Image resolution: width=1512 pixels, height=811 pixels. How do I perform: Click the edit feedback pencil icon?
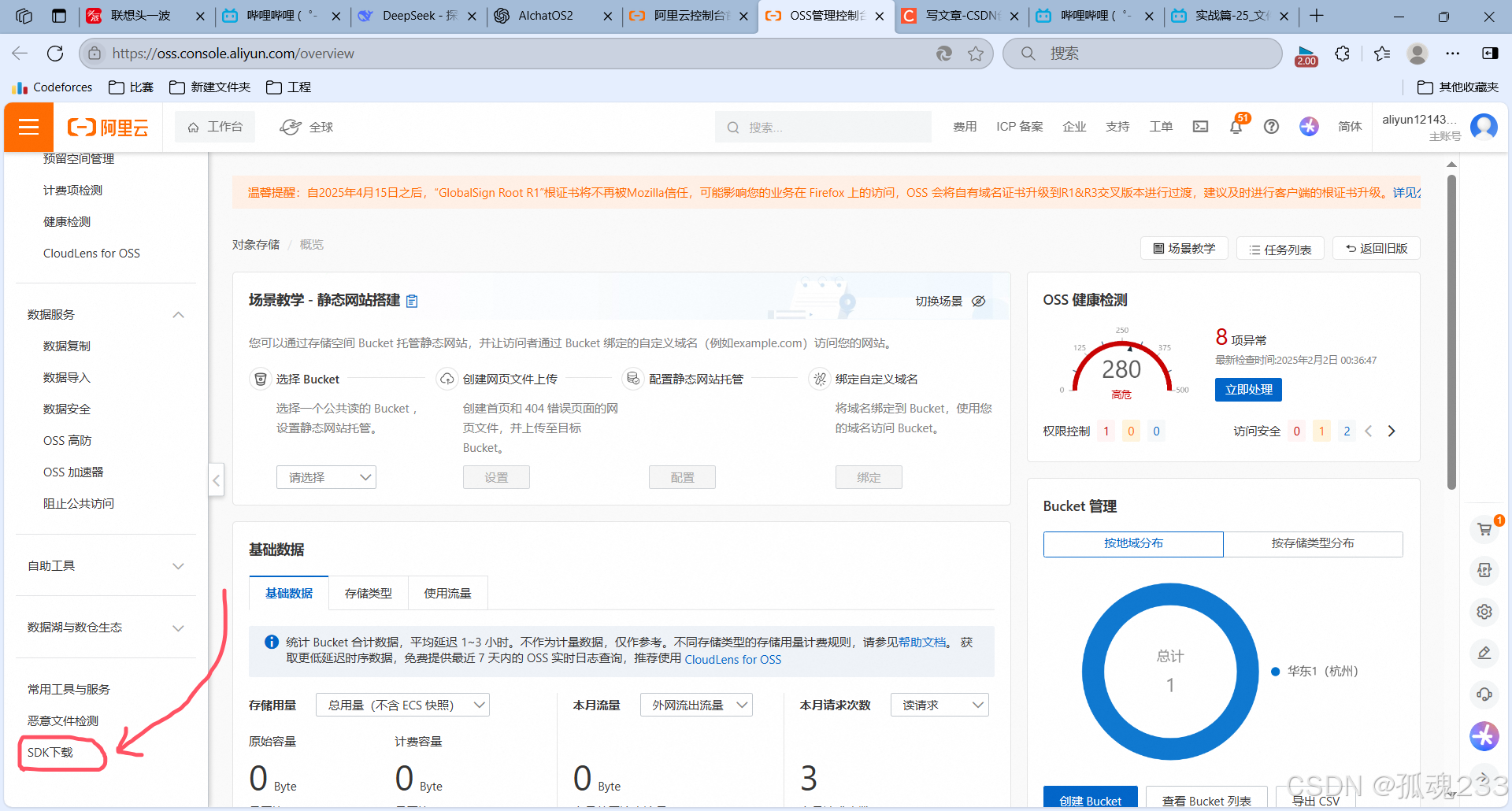coord(1484,653)
